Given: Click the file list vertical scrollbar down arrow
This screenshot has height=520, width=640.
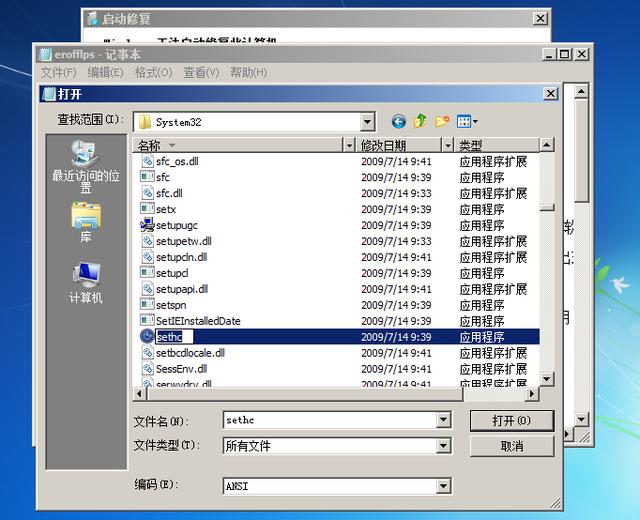Looking at the screenshot, I should 547,379.
